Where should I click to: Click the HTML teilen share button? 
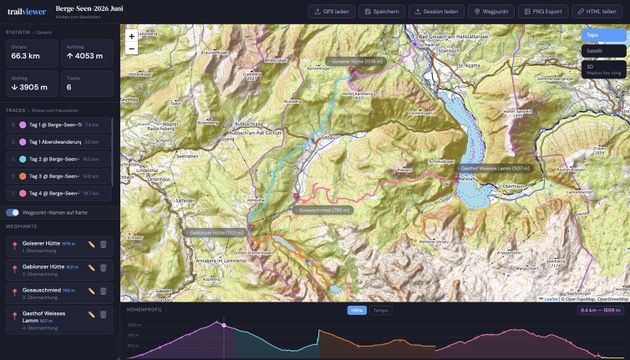597,12
